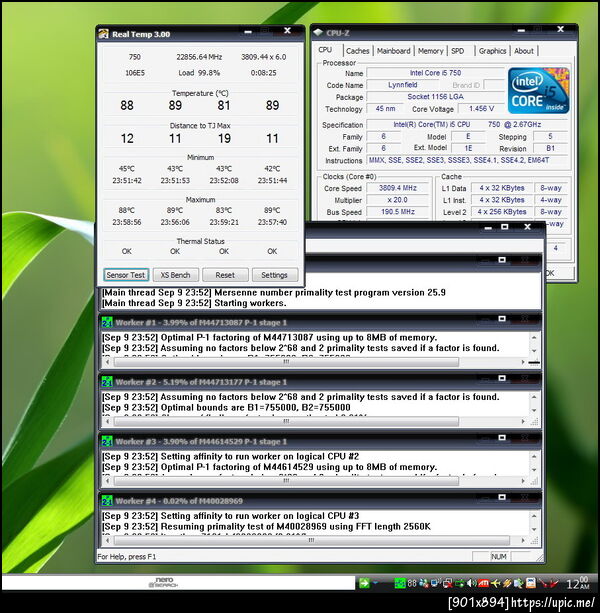Open the Messenger buddies tray icon

point(423,584)
